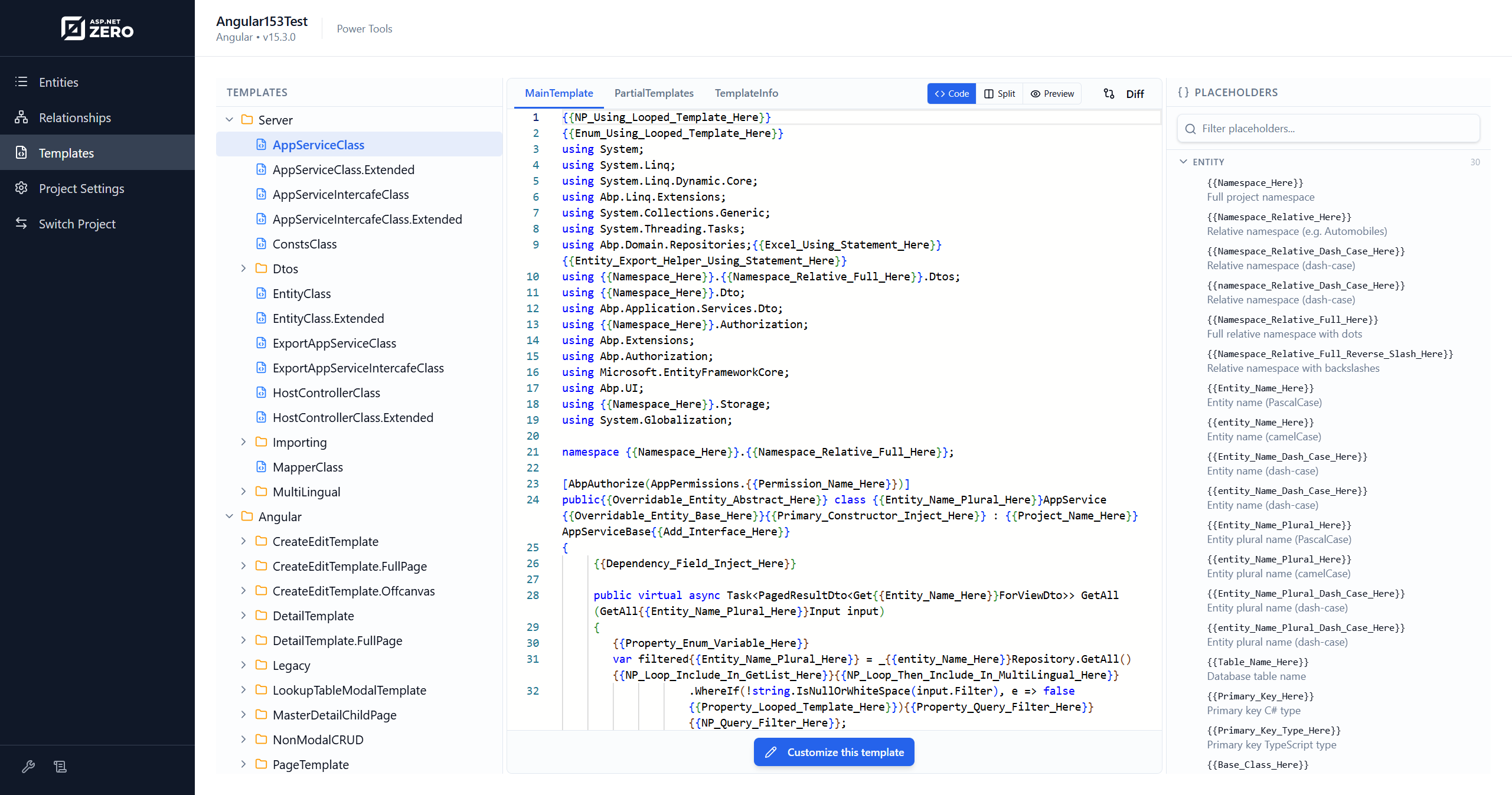
Task: Click the Relationships network icon
Action: tap(21, 117)
